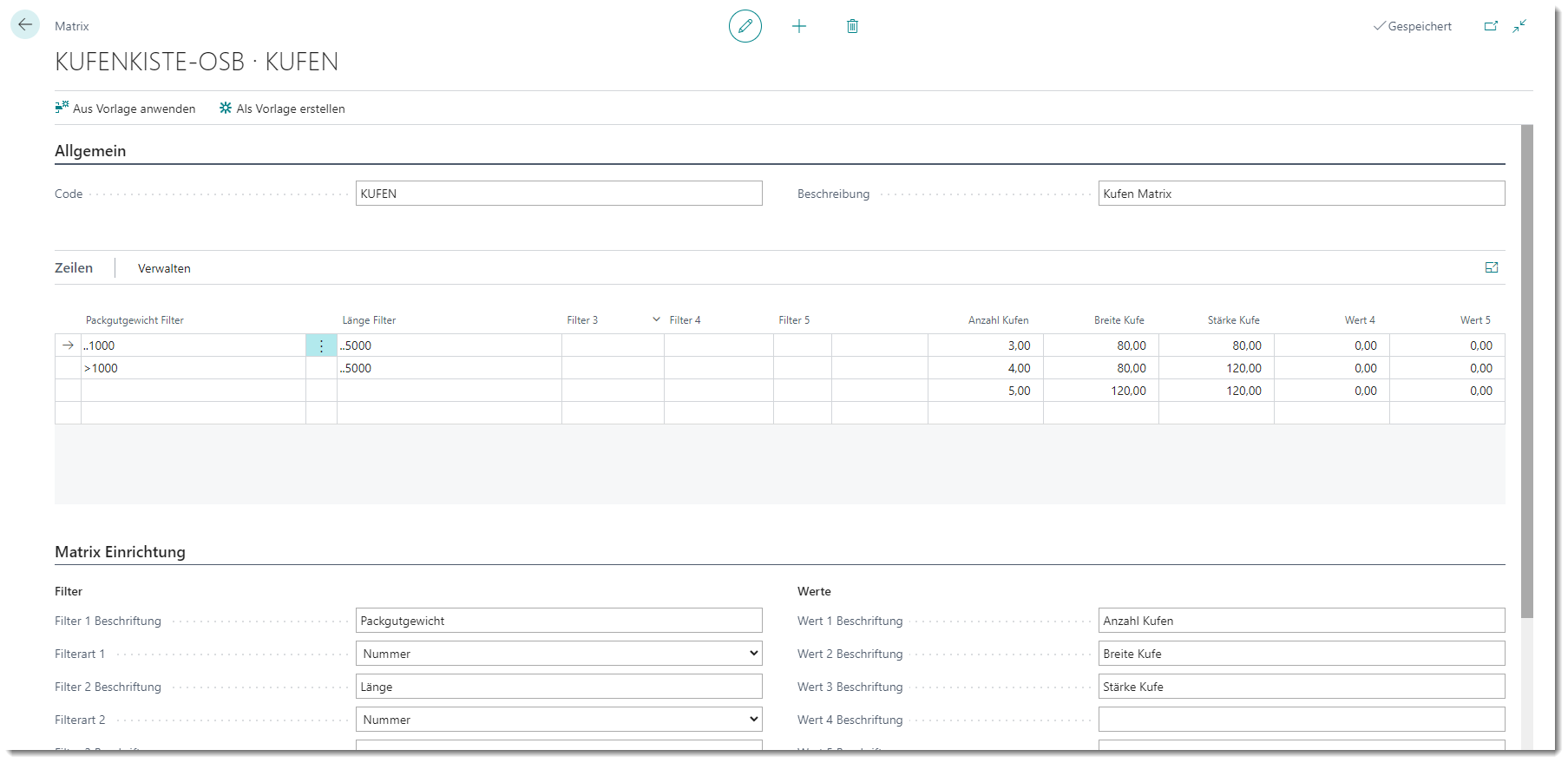The width and height of the screenshot is (1568, 763).
Task: Click the Matrix breadcrumb caption
Action: pos(72,26)
